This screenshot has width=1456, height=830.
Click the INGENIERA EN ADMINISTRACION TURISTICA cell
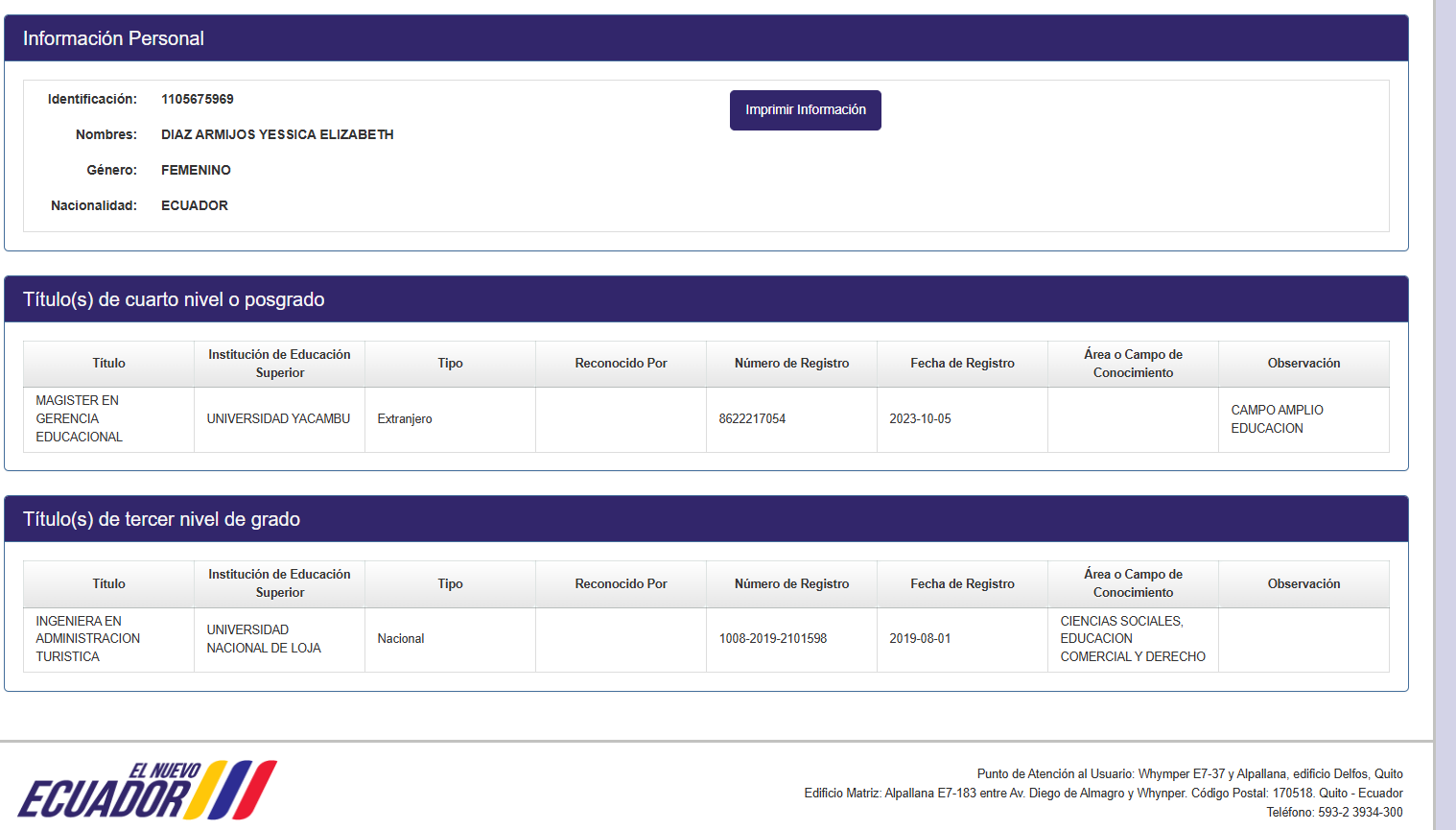[87, 638]
